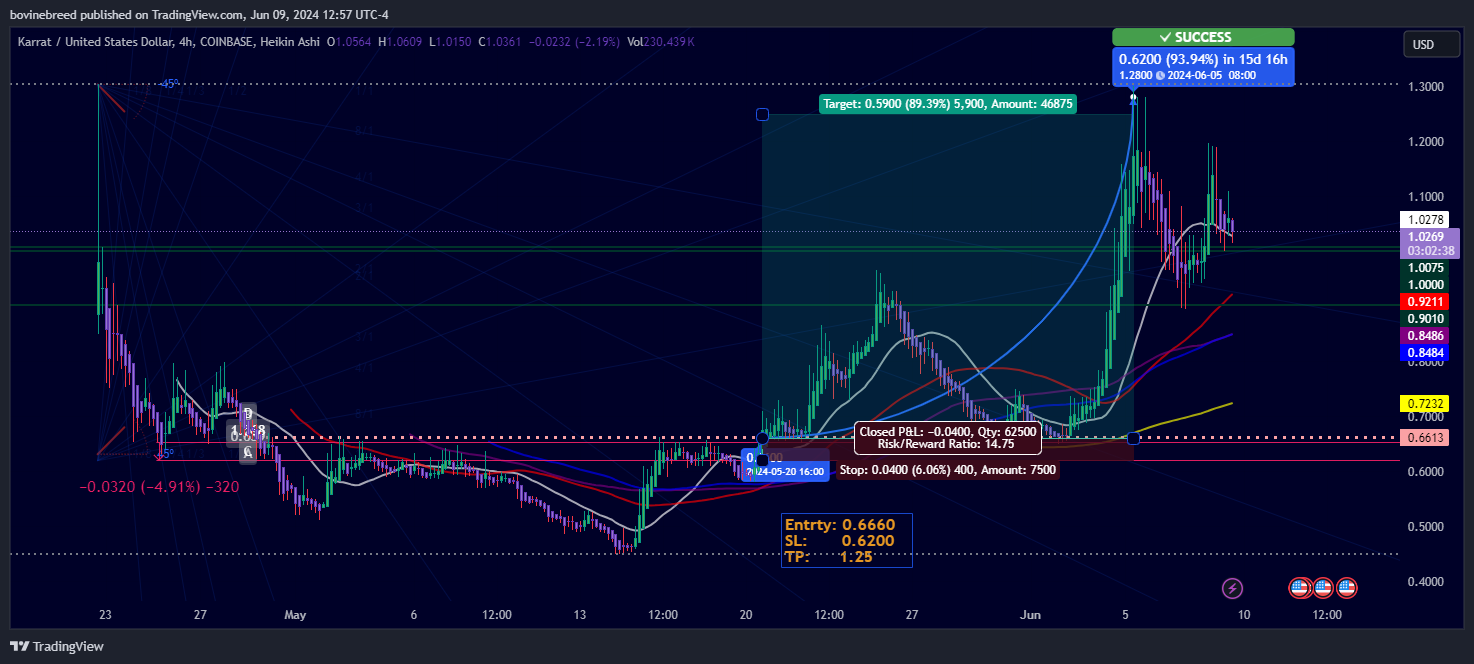Click the 03:02:38 bar countdown timer
Screen dimensions: 1474x664
coord(1429,251)
